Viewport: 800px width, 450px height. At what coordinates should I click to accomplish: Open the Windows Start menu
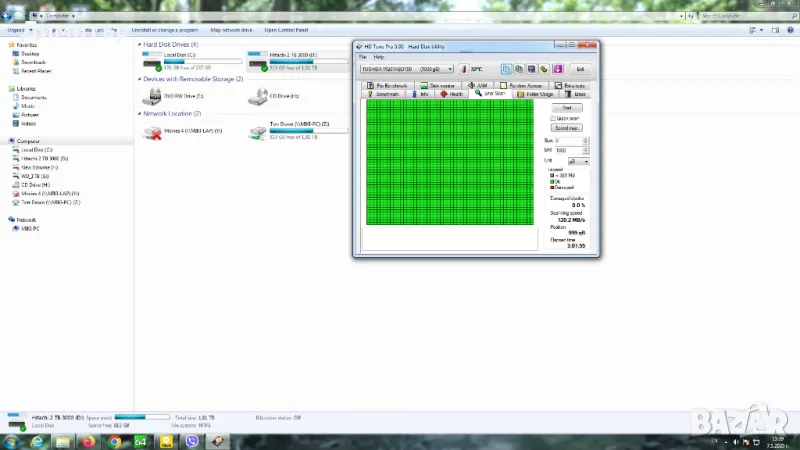[11, 442]
